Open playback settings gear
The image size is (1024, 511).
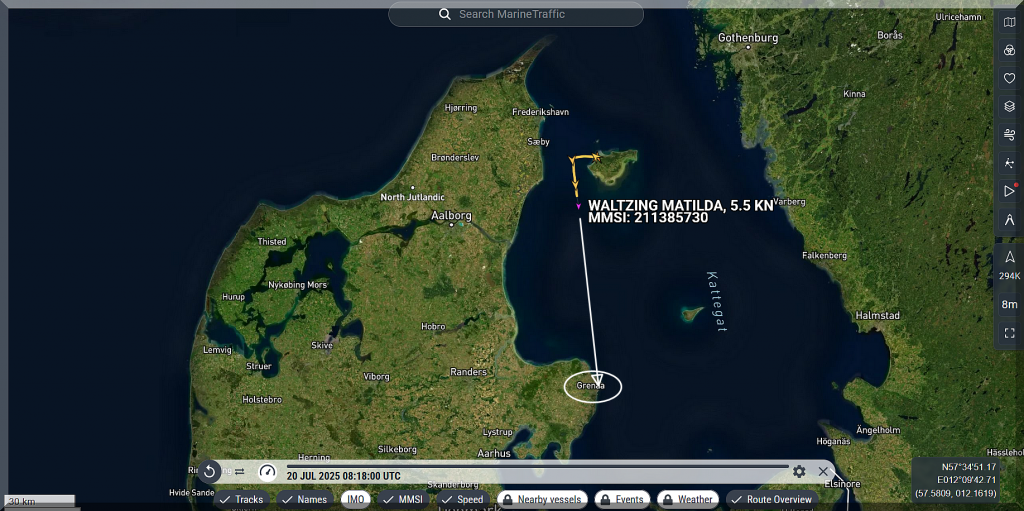(799, 471)
